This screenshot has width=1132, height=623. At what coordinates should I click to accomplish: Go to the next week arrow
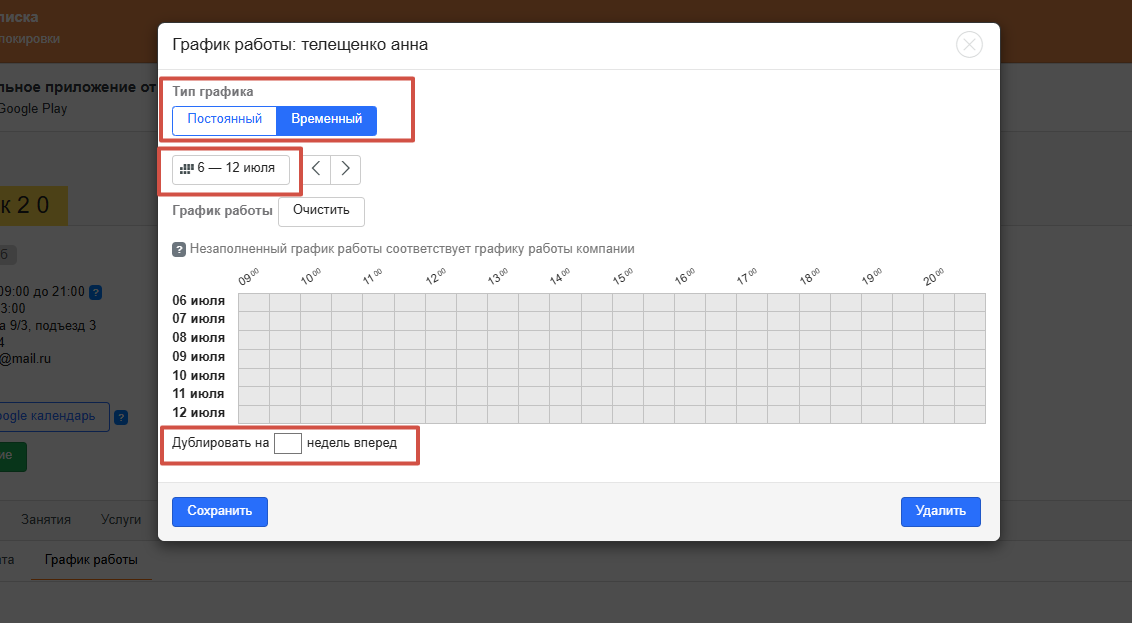point(346,169)
